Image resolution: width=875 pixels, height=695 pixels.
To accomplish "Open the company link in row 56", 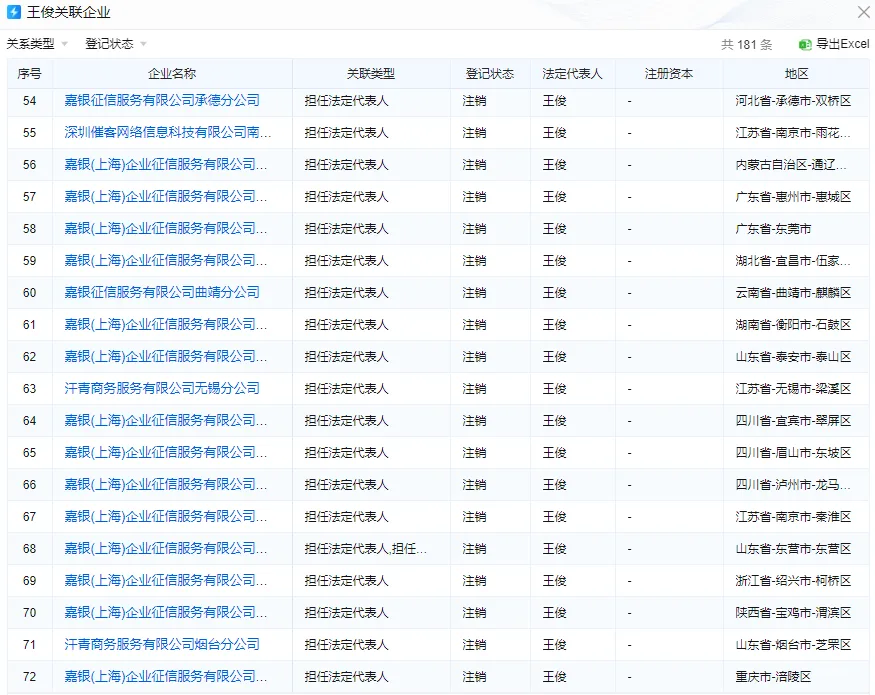I will (166, 165).
